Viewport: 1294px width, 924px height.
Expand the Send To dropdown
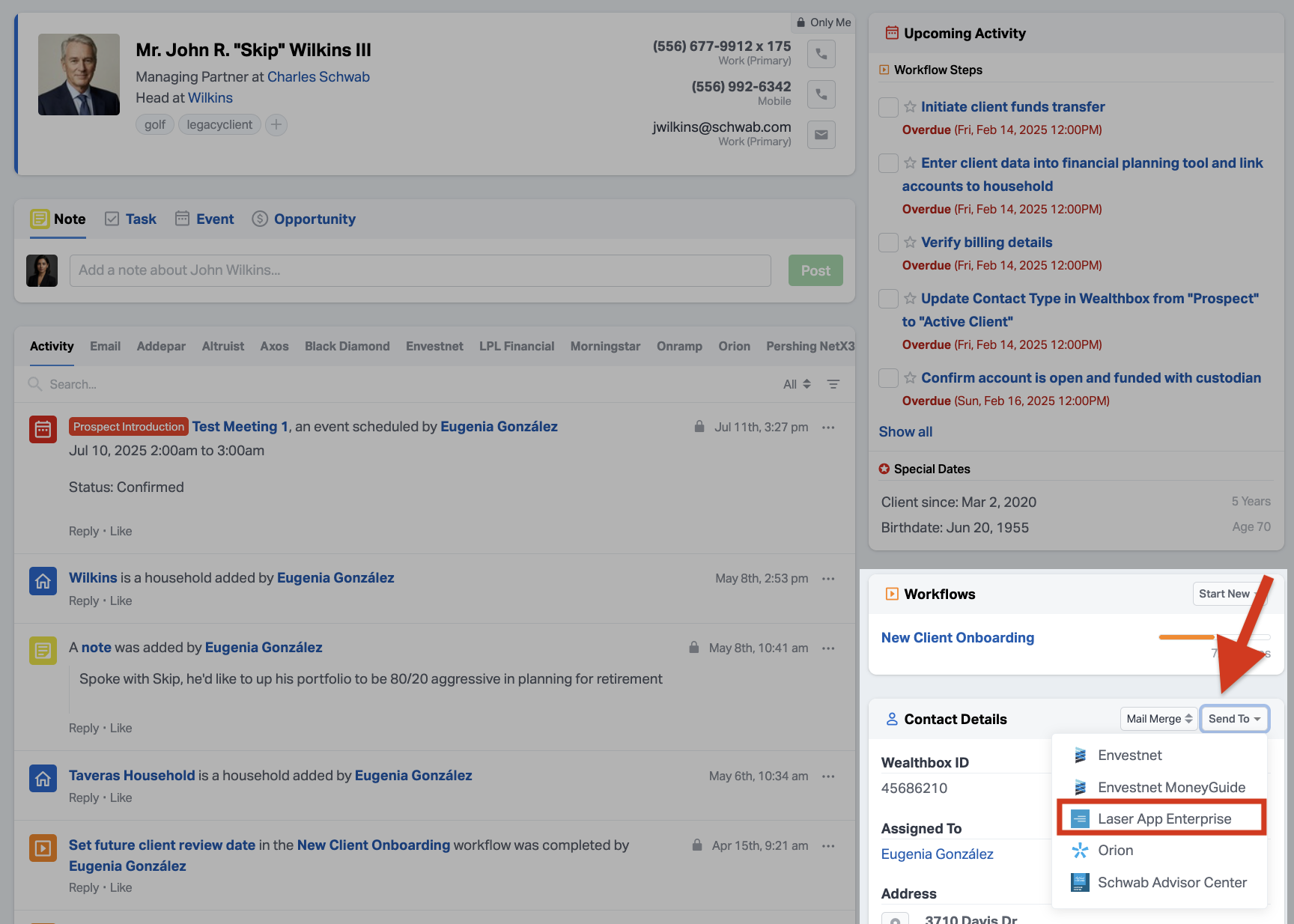tap(1233, 719)
